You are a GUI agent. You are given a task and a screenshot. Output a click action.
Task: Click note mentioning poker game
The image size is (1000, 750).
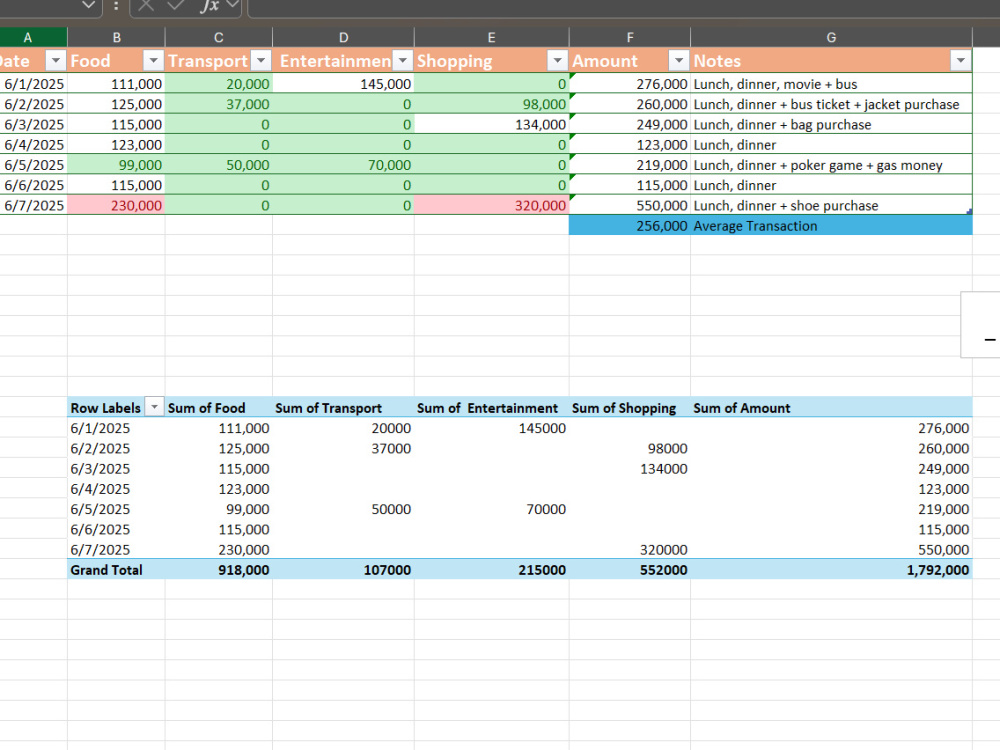pyautogui.click(x=831, y=165)
